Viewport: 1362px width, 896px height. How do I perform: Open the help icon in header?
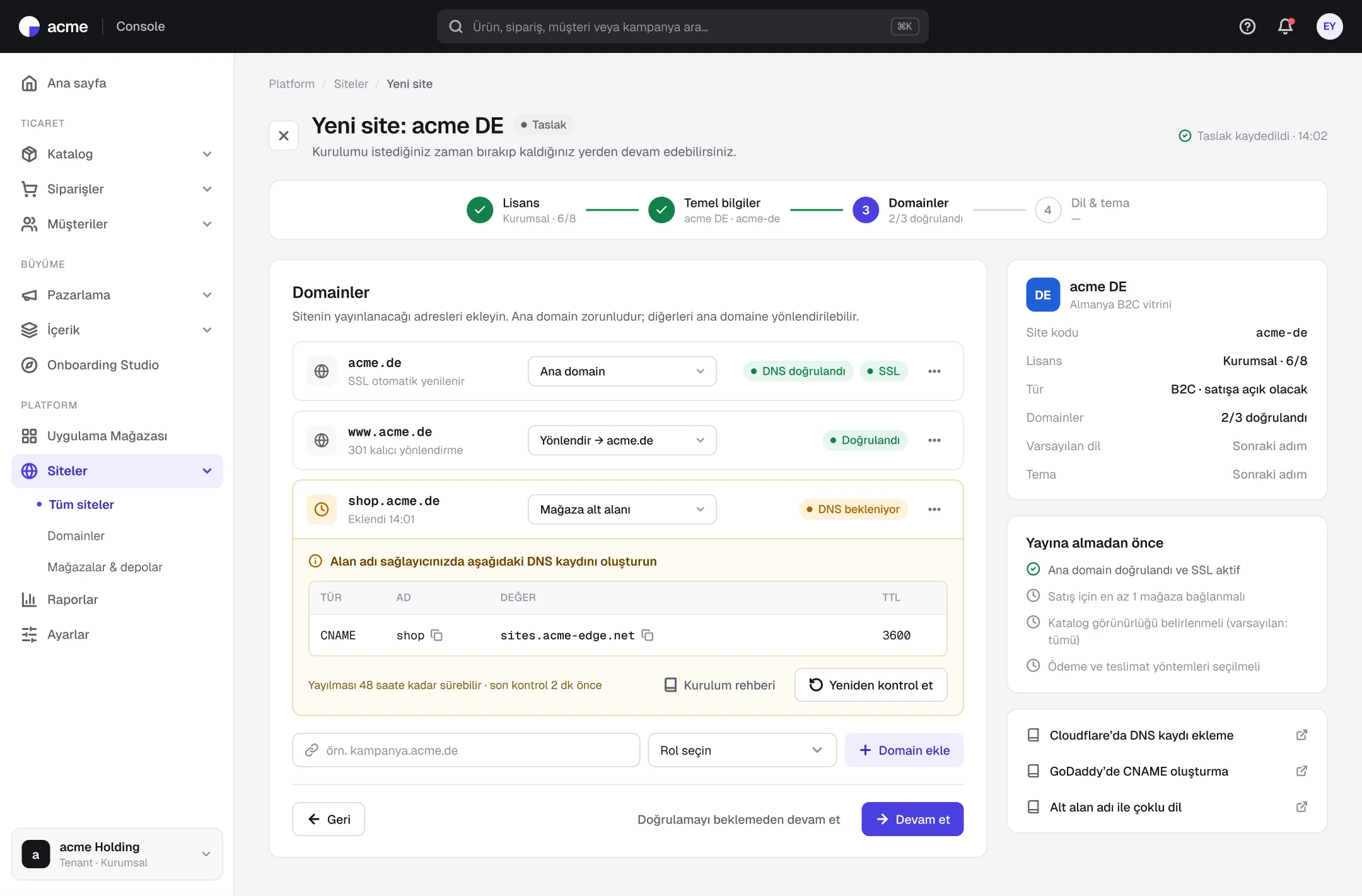(1247, 26)
